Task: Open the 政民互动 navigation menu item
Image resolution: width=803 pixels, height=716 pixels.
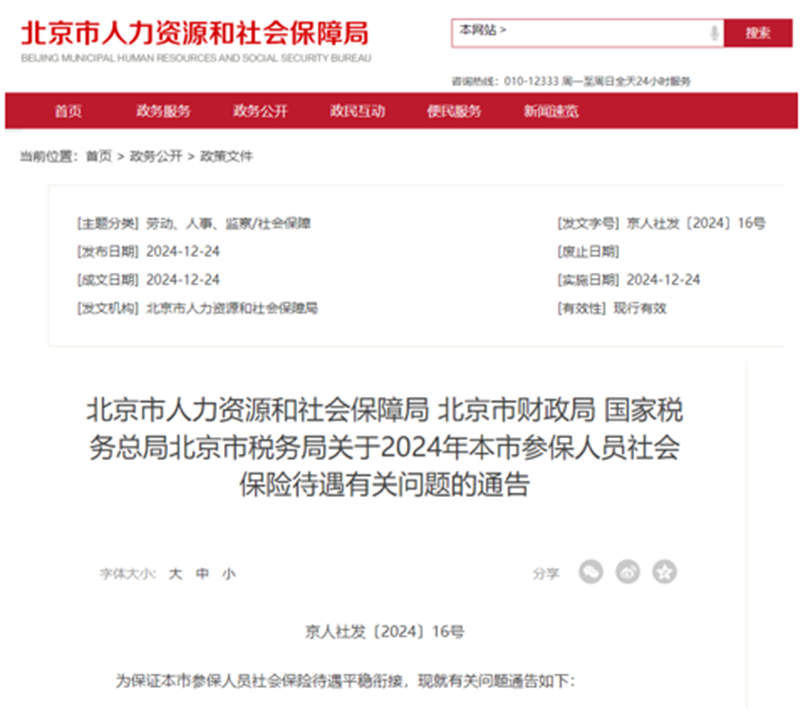Action: [357, 111]
